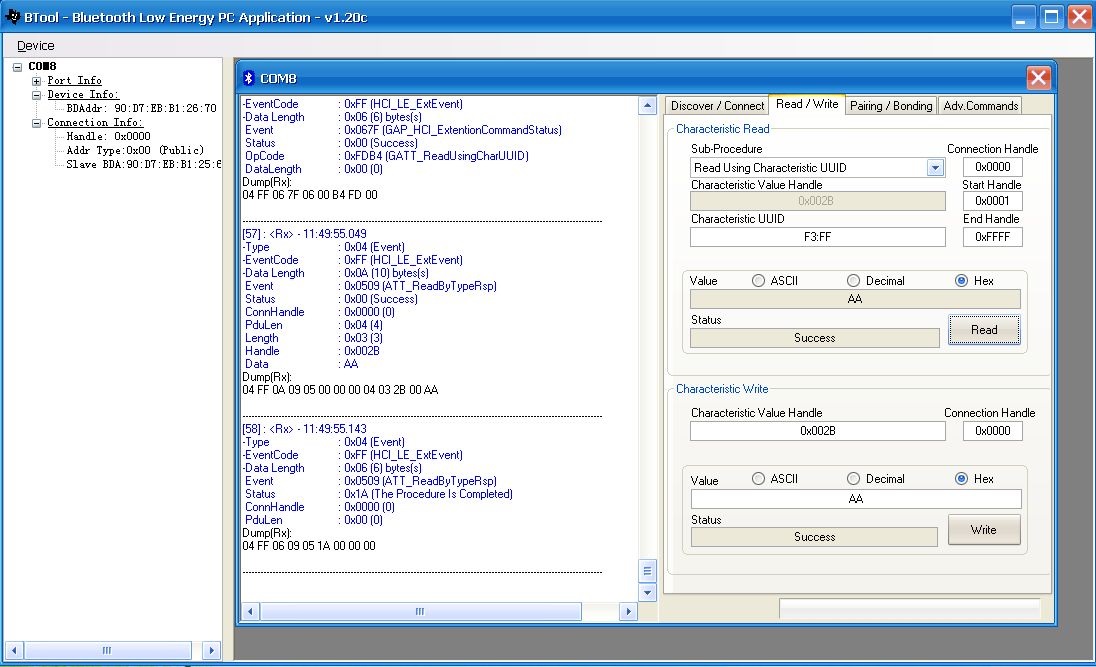Select the Device Info tree item
This screenshot has width=1096, height=667.
[82, 95]
